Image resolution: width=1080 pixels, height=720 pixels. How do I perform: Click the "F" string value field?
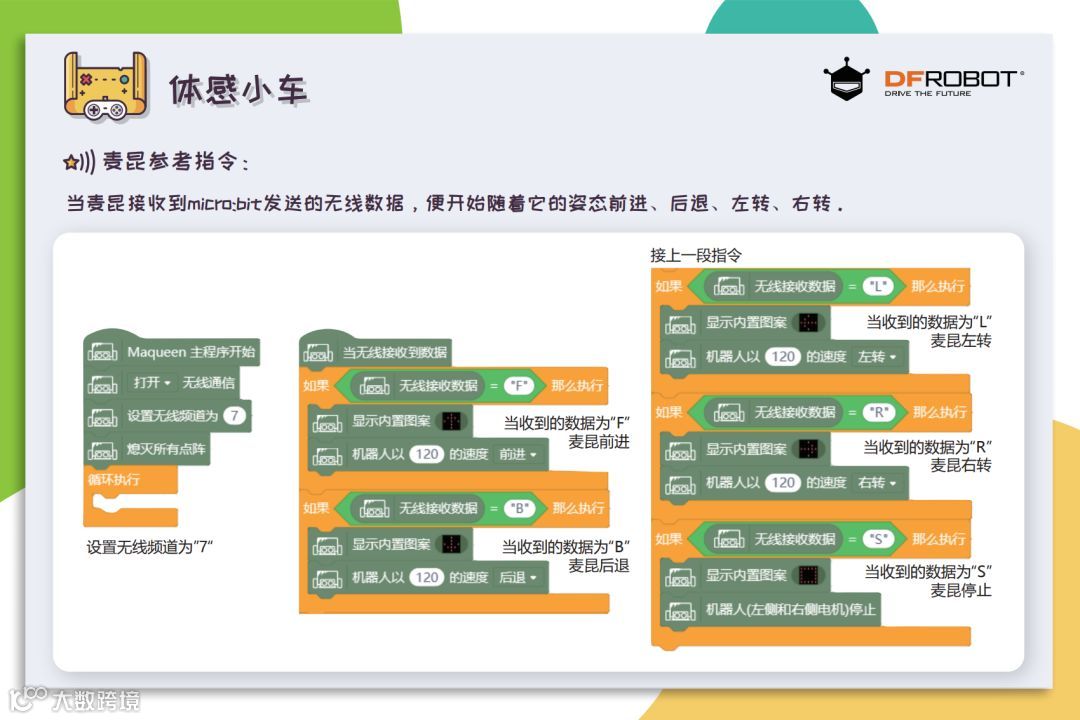click(x=519, y=386)
